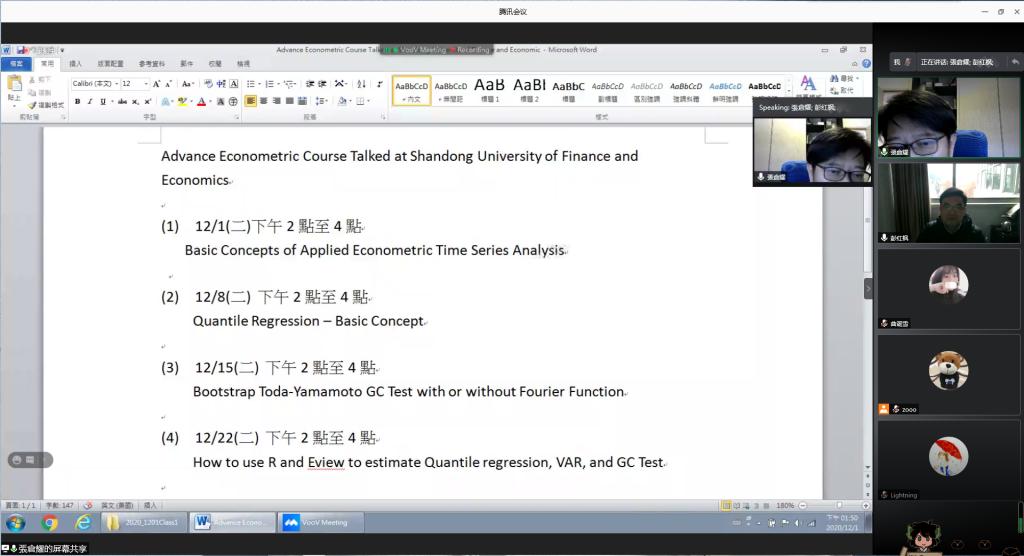Screen dimensions: 1024x556
Task: Click the participant video thumbnail named zooo
Action: pyautogui.click(x=947, y=373)
